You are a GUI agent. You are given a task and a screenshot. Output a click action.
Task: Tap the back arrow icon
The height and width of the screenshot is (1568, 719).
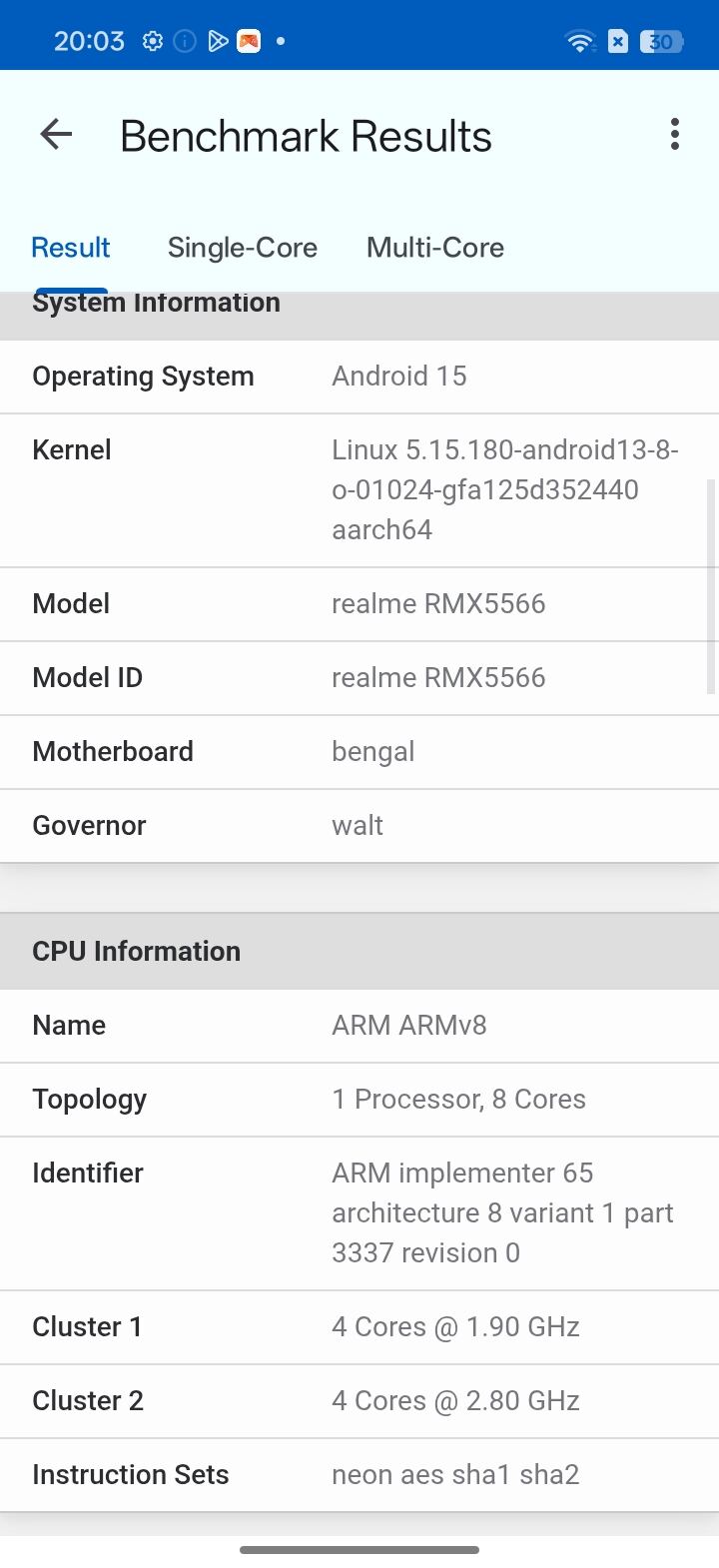pyautogui.click(x=57, y=135)
